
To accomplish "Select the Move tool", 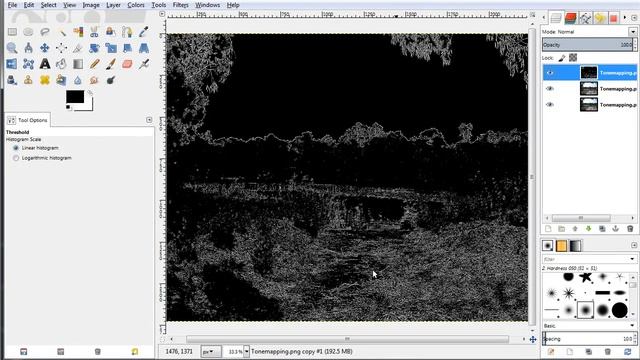I will [x=45, y=48].
